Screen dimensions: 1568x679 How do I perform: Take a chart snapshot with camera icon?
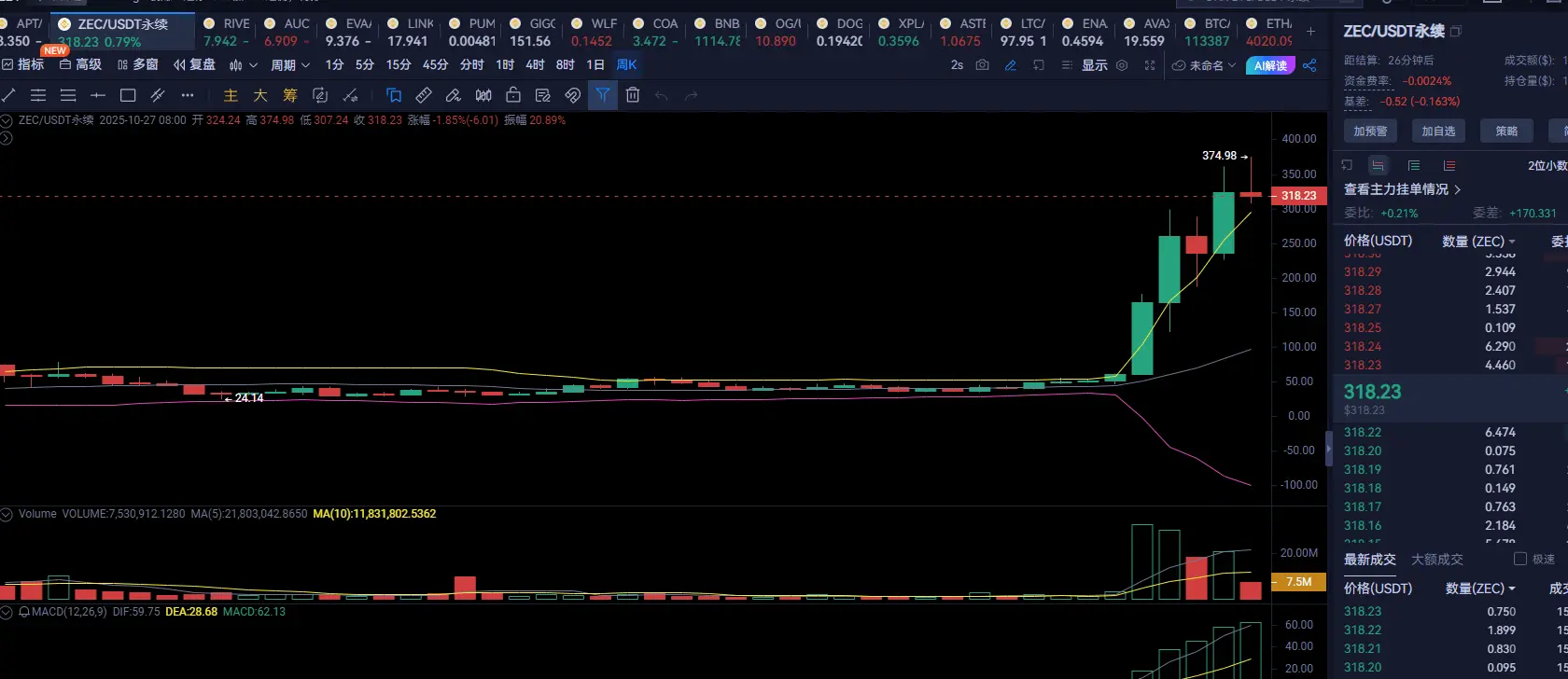click(x=982, y=65)
